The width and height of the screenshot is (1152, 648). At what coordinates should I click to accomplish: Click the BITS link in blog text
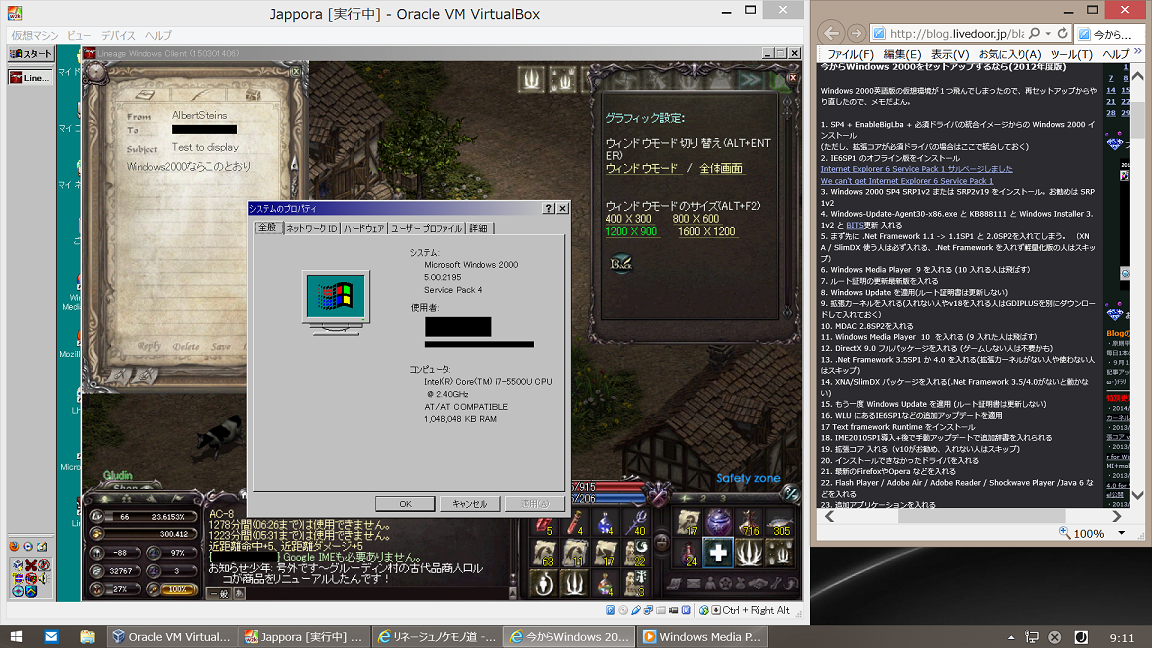[x=854, y=226]
